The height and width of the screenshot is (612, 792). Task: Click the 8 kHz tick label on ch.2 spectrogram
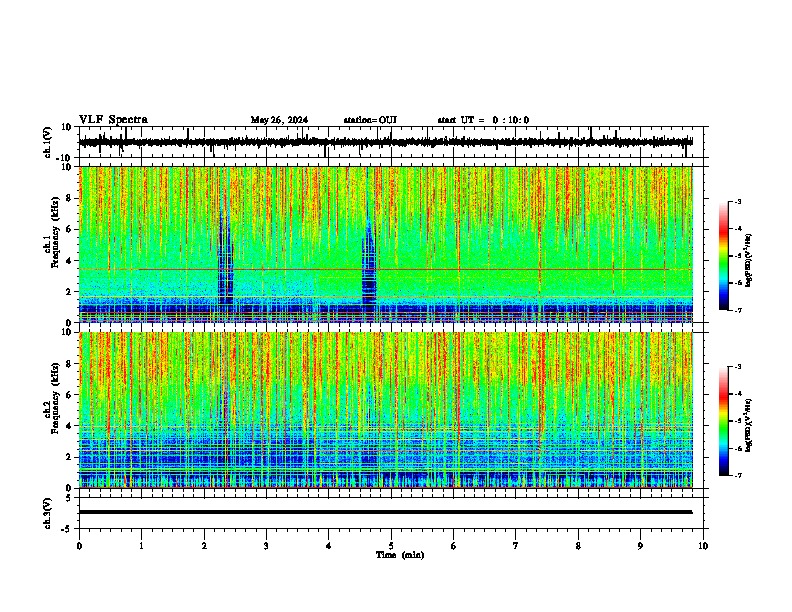click(x=70, y=364)
